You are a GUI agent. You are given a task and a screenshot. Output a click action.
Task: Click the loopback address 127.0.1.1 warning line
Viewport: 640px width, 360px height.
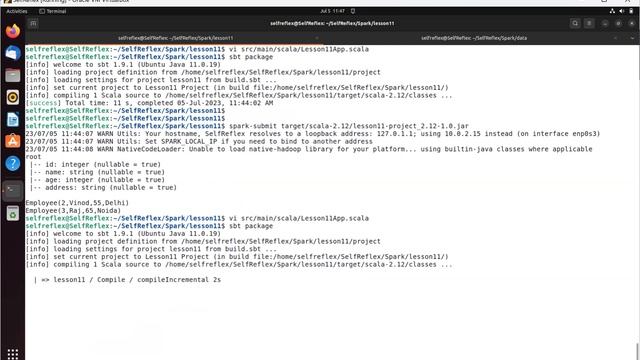click(x=313, y=134)
